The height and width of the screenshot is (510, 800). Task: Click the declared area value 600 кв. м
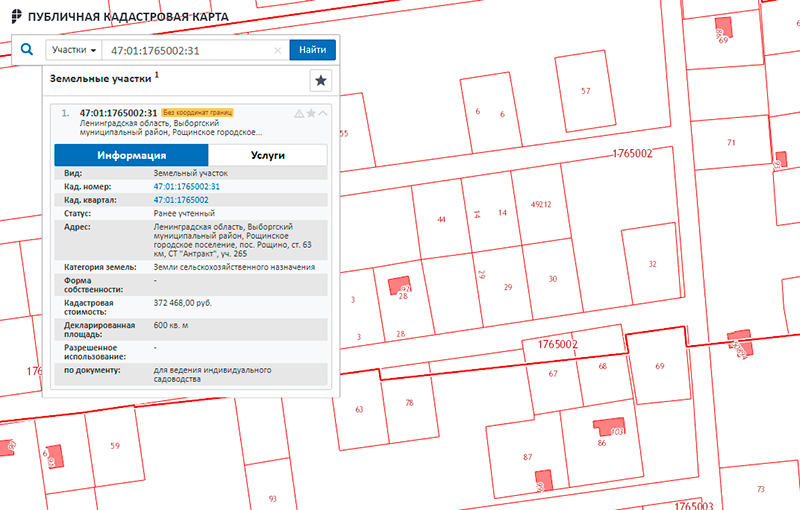pos(171,325)
